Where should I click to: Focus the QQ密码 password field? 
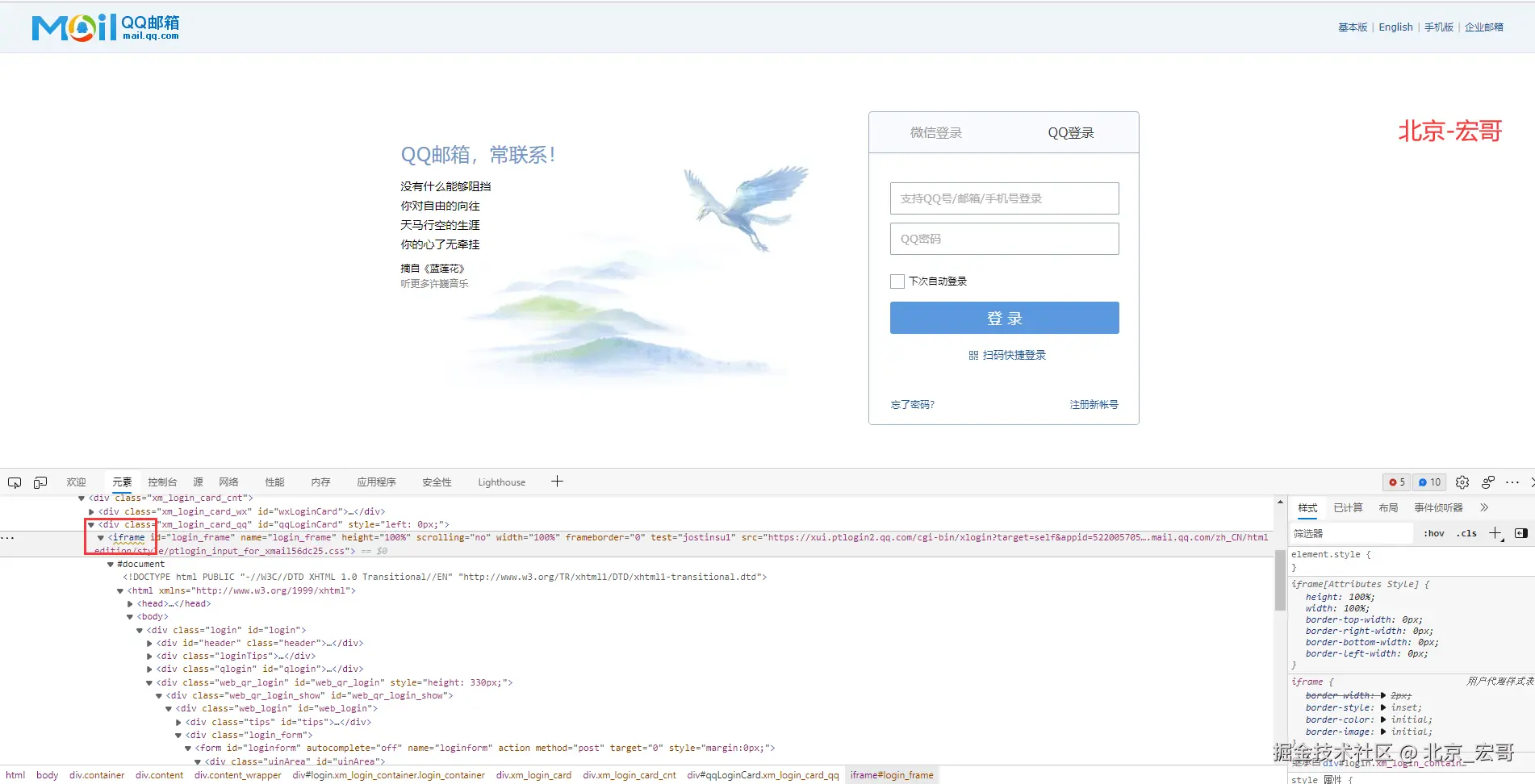(1004, 239)
